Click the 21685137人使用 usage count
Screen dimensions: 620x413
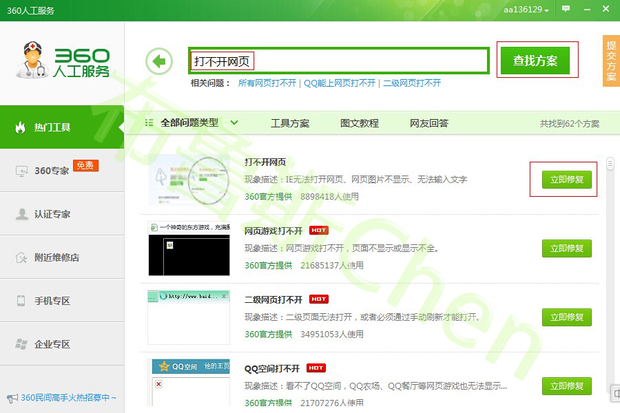pos(332,265)
